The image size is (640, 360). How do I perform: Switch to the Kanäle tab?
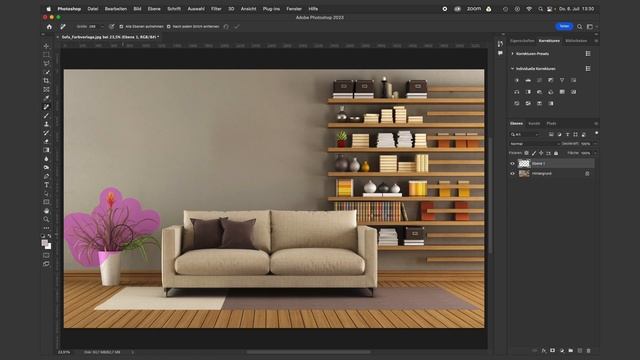click(534, 123)
